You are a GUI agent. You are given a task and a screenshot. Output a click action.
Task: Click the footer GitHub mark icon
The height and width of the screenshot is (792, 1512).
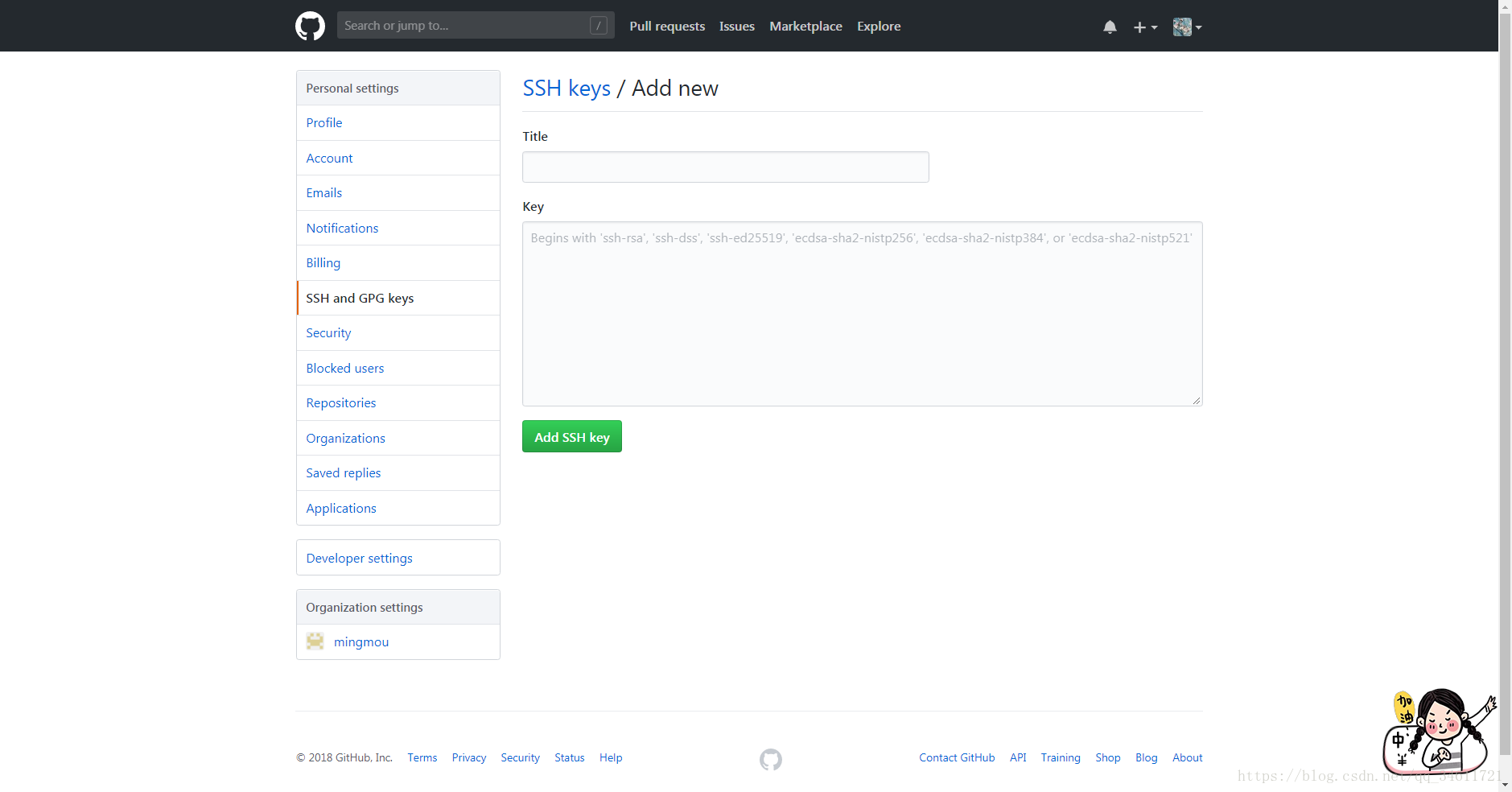pyautogui.click(x=771, y=759)
